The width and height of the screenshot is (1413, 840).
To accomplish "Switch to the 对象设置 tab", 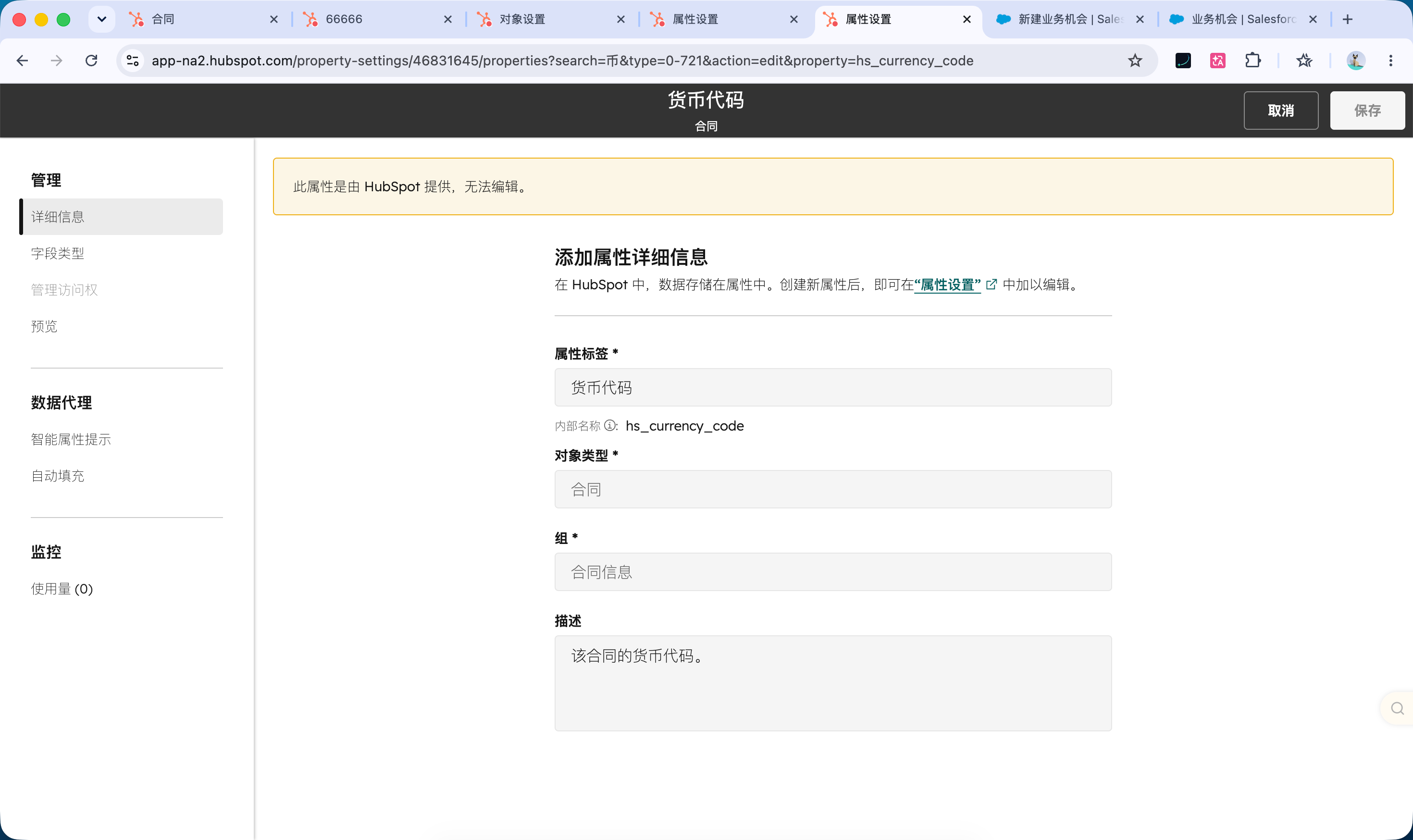I will 552,19.
